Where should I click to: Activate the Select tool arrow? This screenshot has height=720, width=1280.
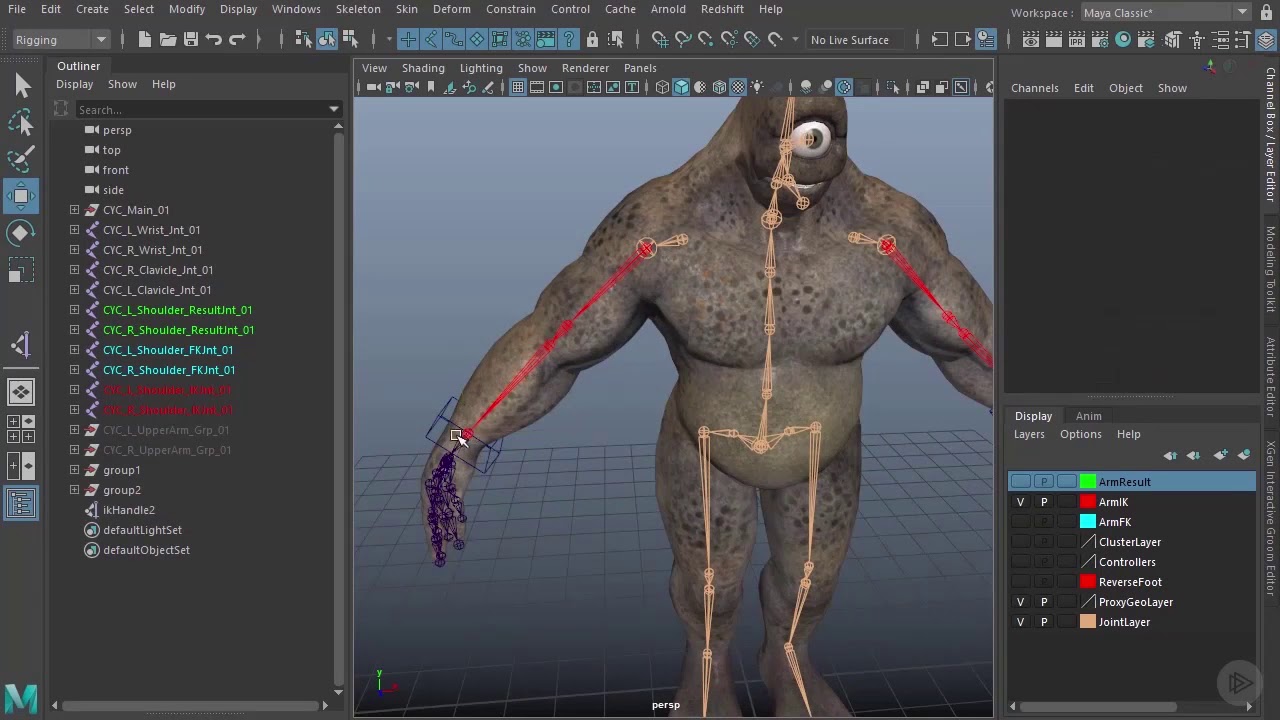coord(22,86)
